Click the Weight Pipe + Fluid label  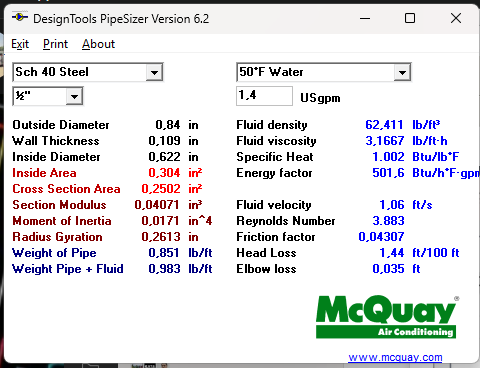point(68,269)
